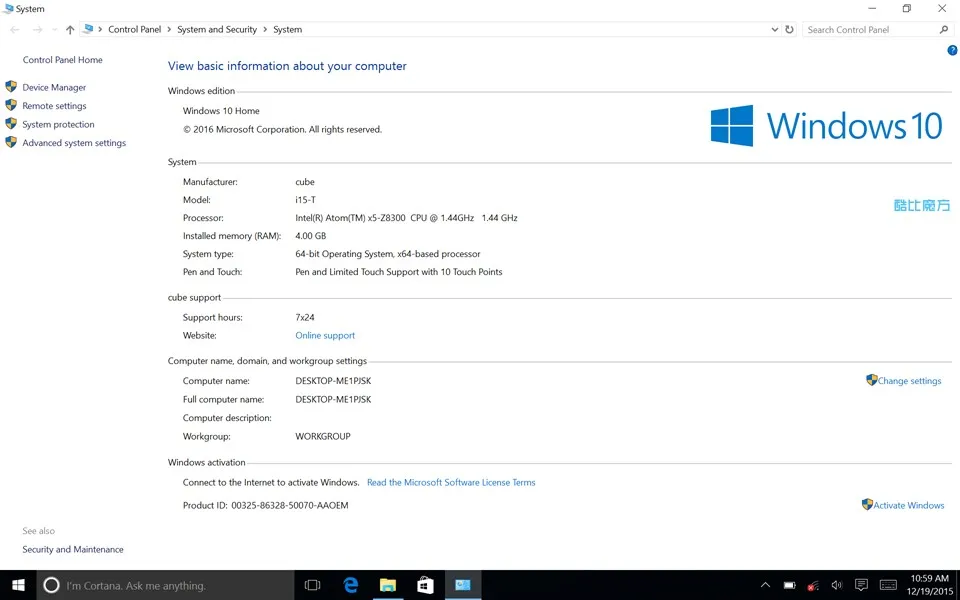Image resolution: width=960 pixels, height=600 pixels.
Task: Click the shield icon beside Advanced system settings
Action: 11,142
